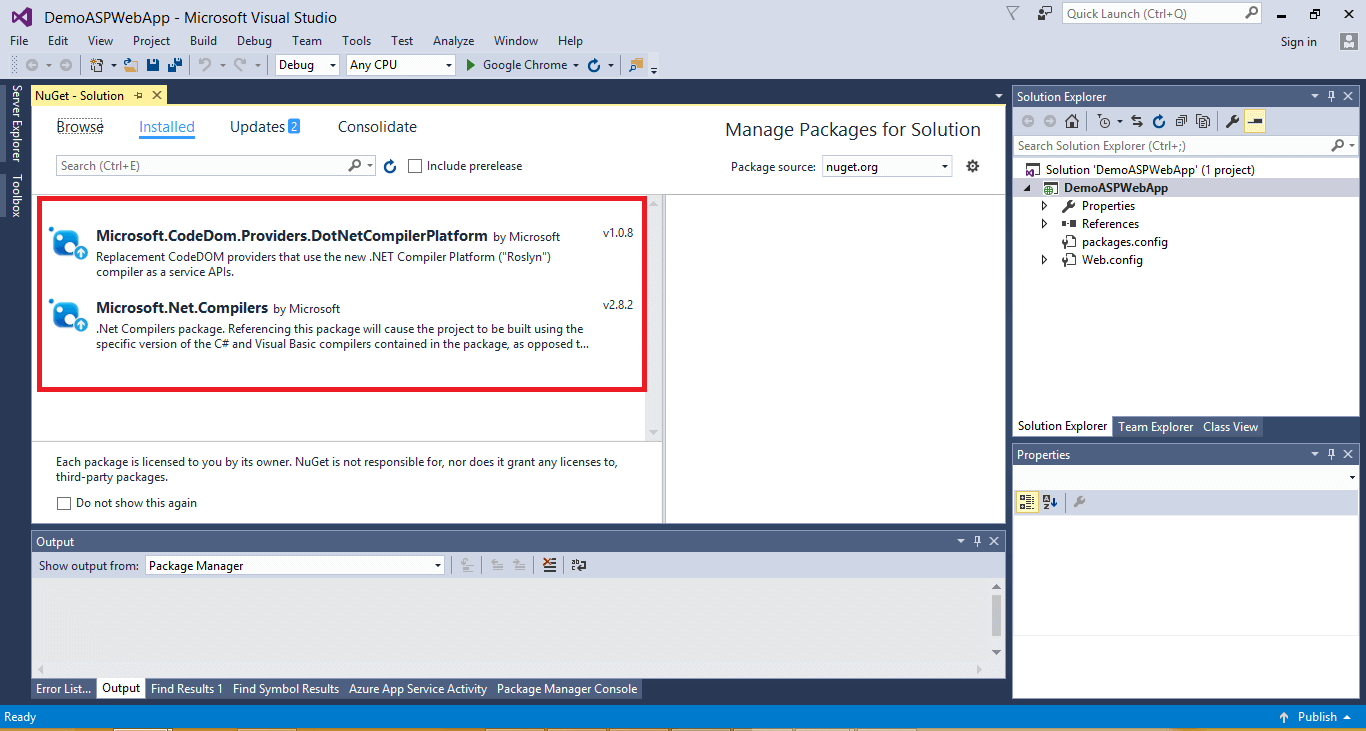
Task: Switch to Class View tab
Action: (1230, 427)
